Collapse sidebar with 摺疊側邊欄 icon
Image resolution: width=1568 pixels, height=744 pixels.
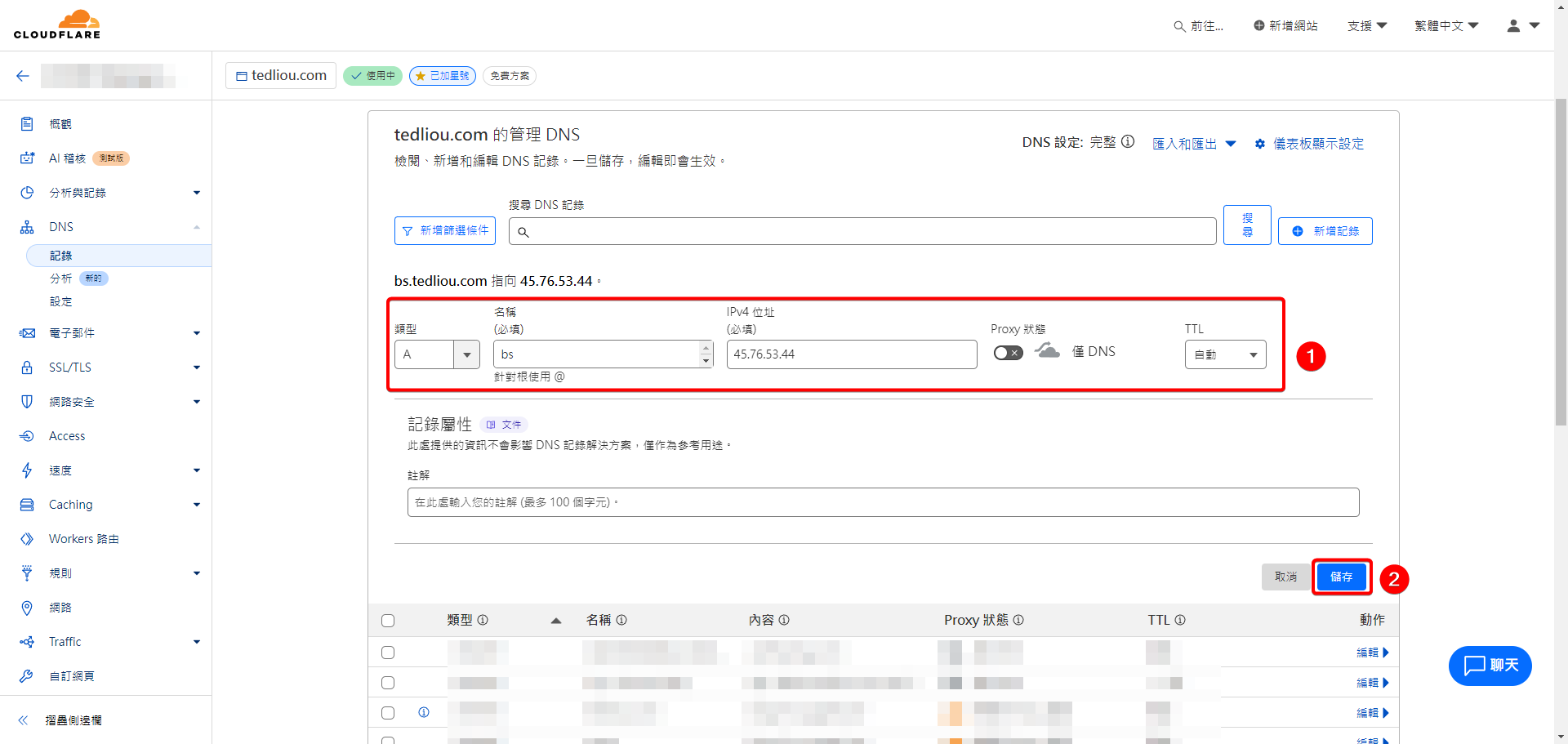(x=24, y=720)
